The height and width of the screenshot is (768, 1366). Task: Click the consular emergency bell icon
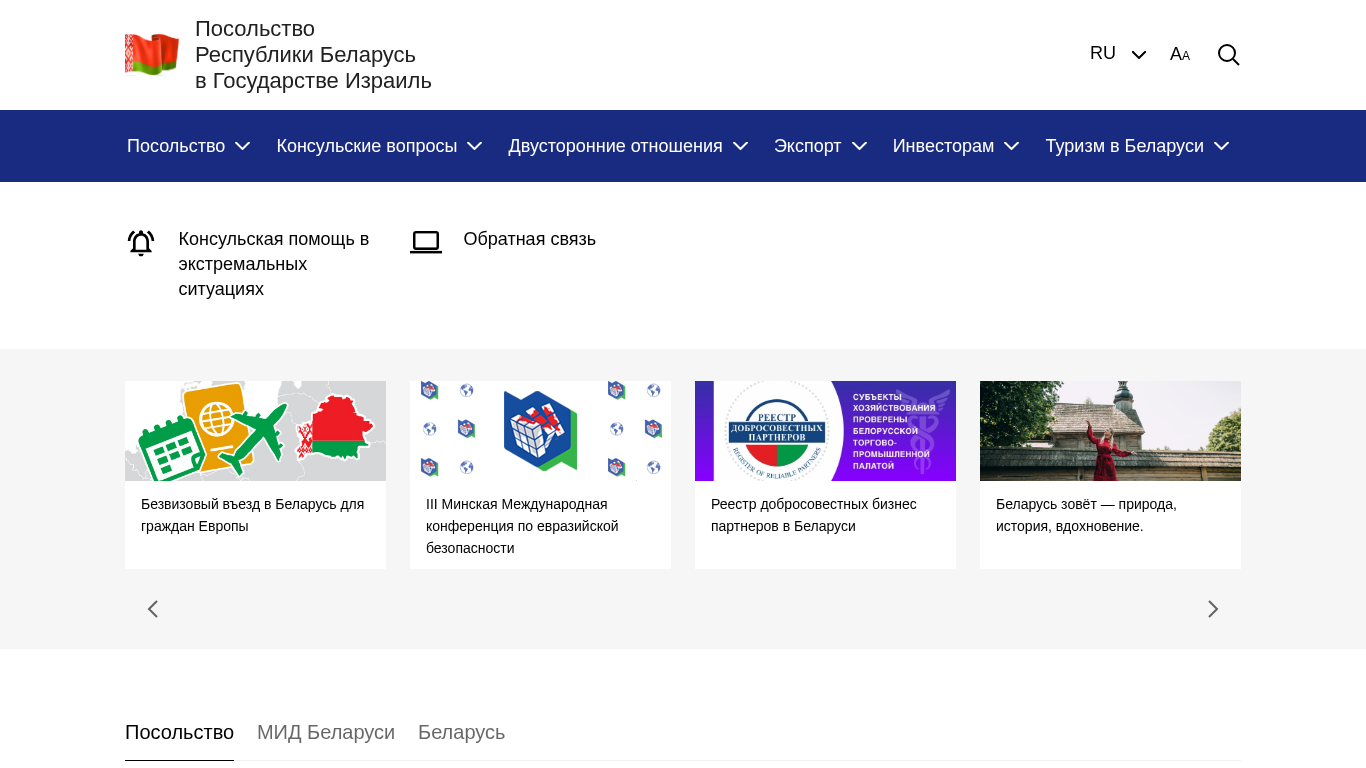pos(141,243)
